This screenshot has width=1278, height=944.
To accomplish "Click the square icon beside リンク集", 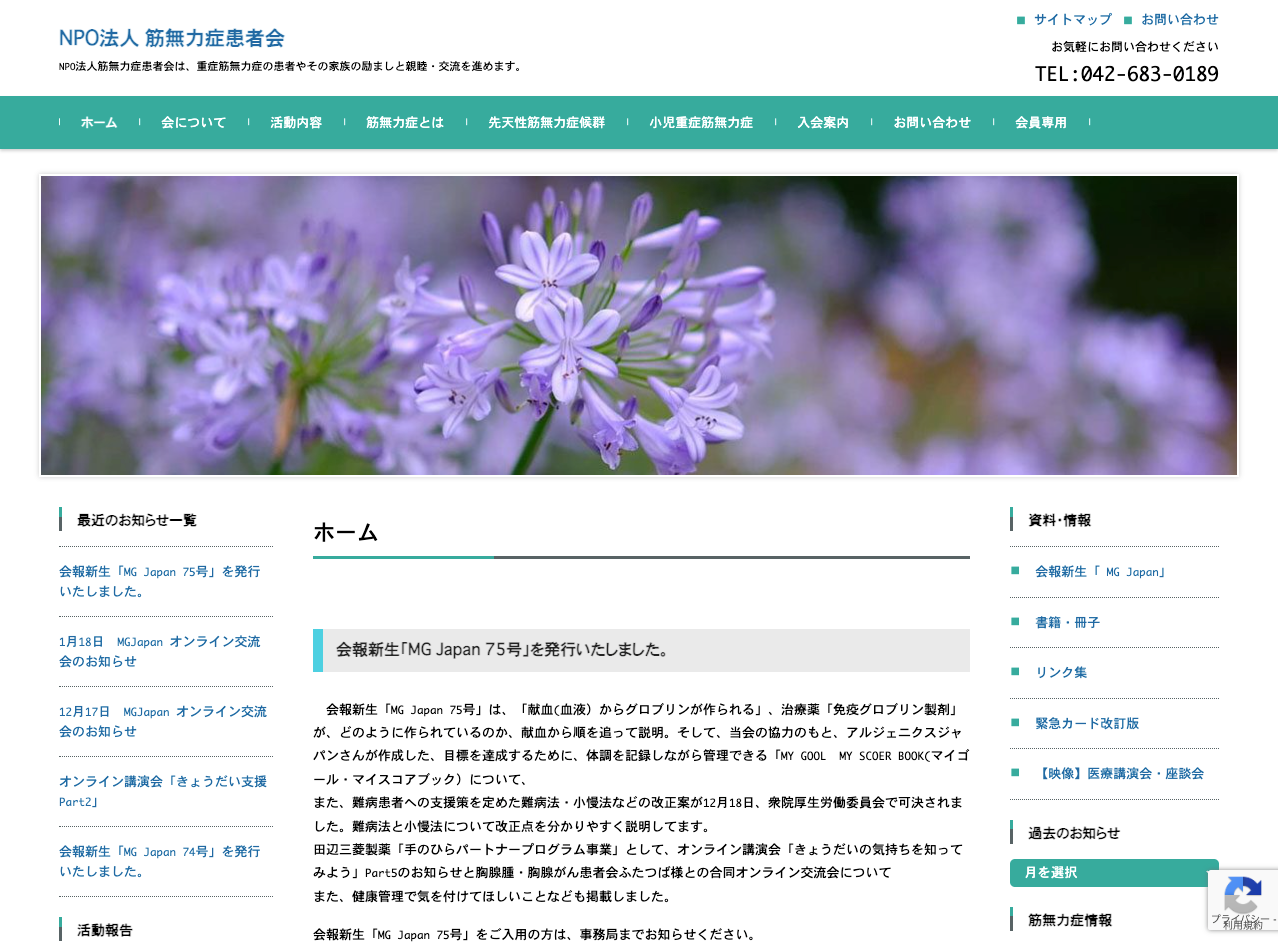I will pos(1016,672).
